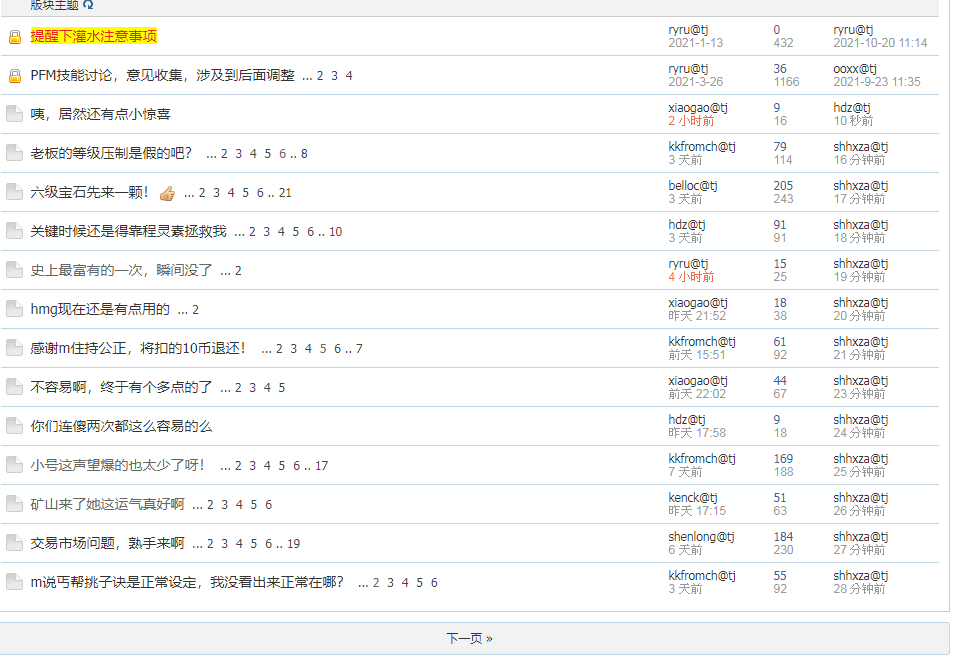
Task: View author ryru@tj of 提醒下灌水注意事项
Action: click(688, 30)
